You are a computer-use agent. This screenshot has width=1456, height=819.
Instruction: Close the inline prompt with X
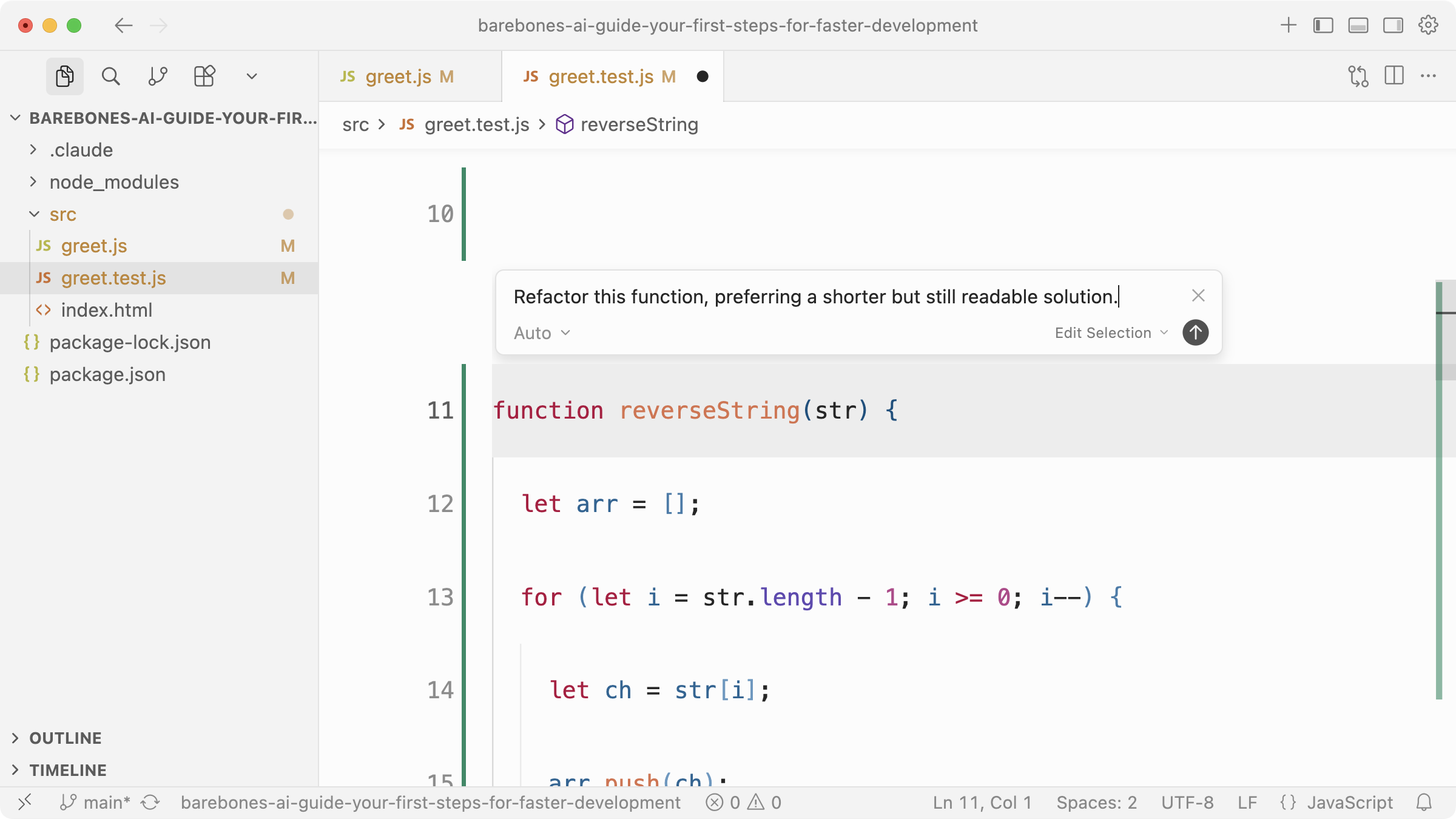1198,295
